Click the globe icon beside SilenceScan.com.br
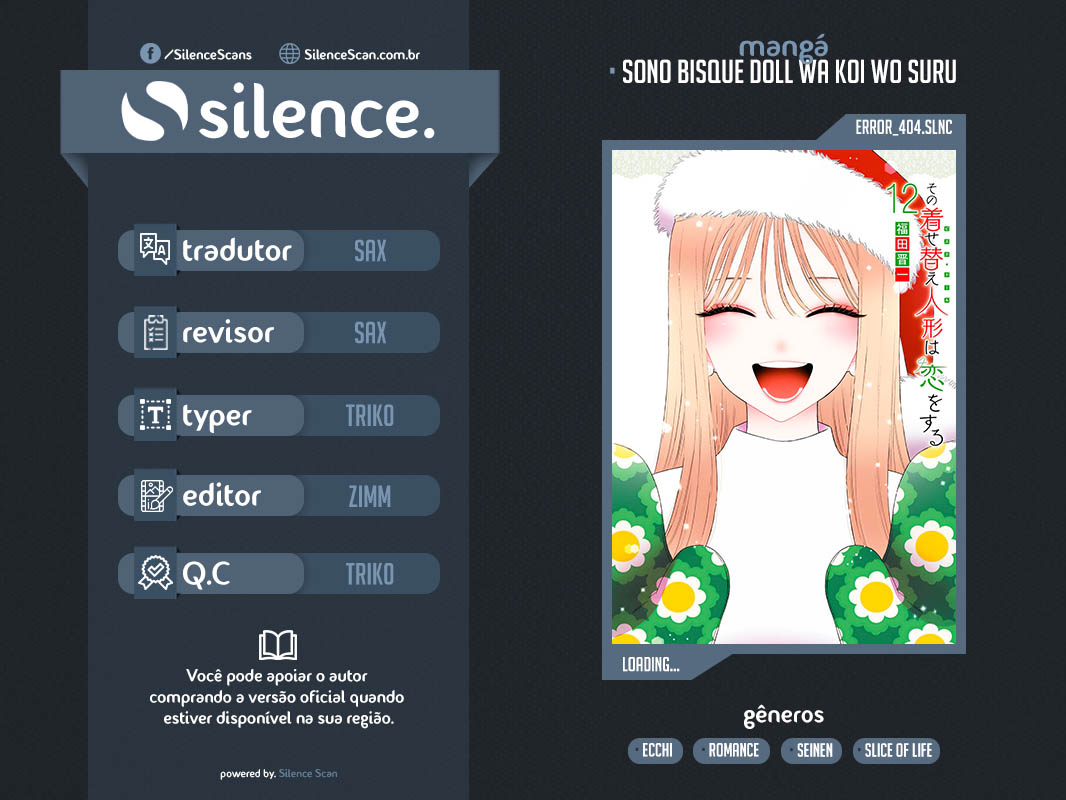This screenshot has width=1066, height=800. 290,54
